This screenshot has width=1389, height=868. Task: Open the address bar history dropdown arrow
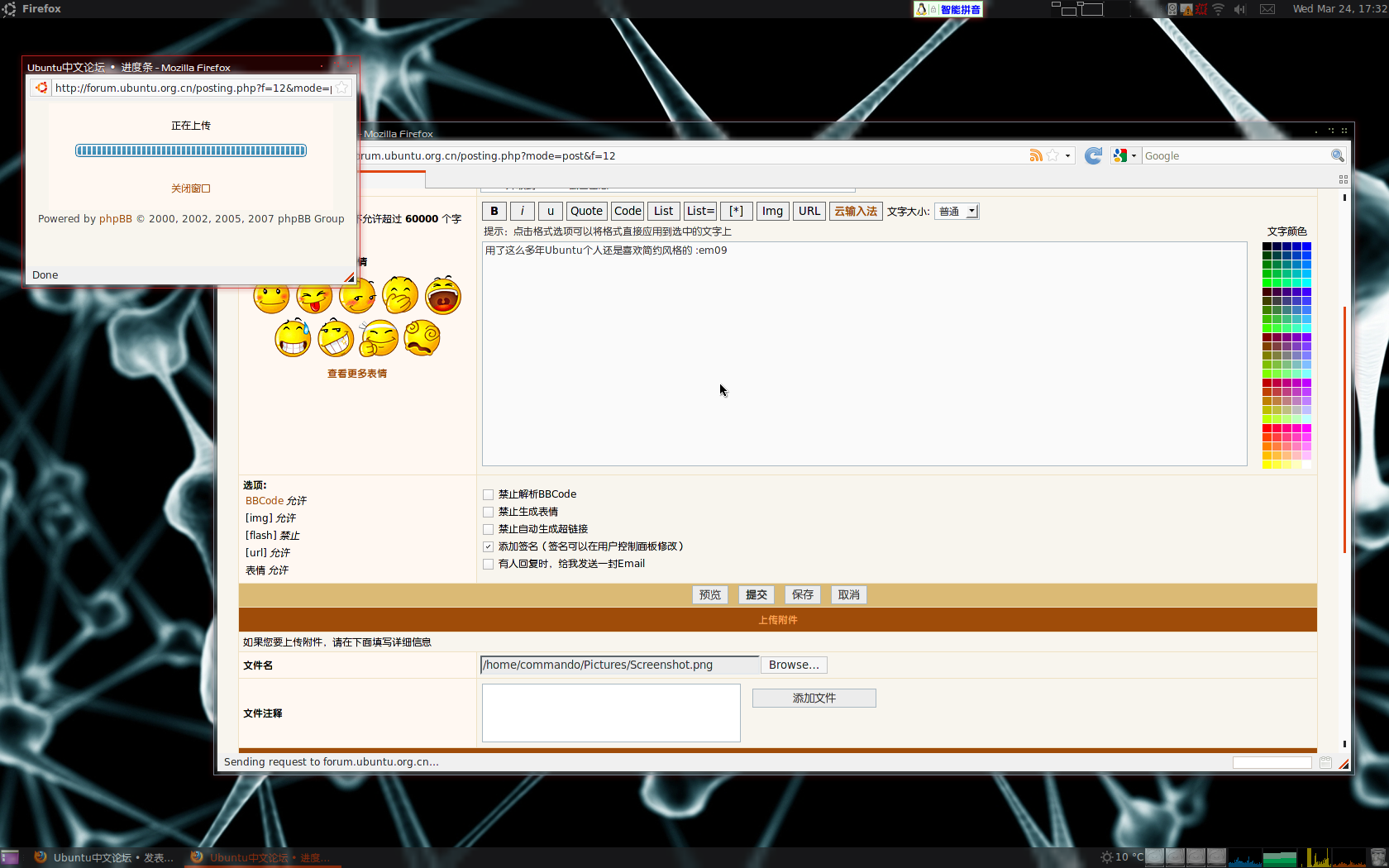1067,155
